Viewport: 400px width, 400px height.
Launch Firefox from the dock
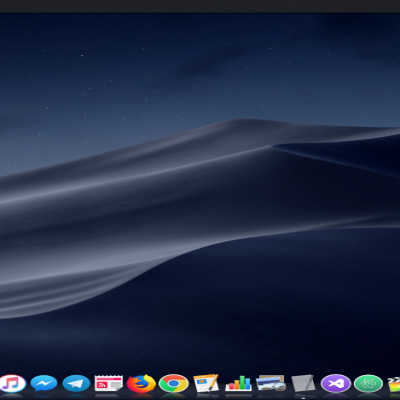point(141,383)
